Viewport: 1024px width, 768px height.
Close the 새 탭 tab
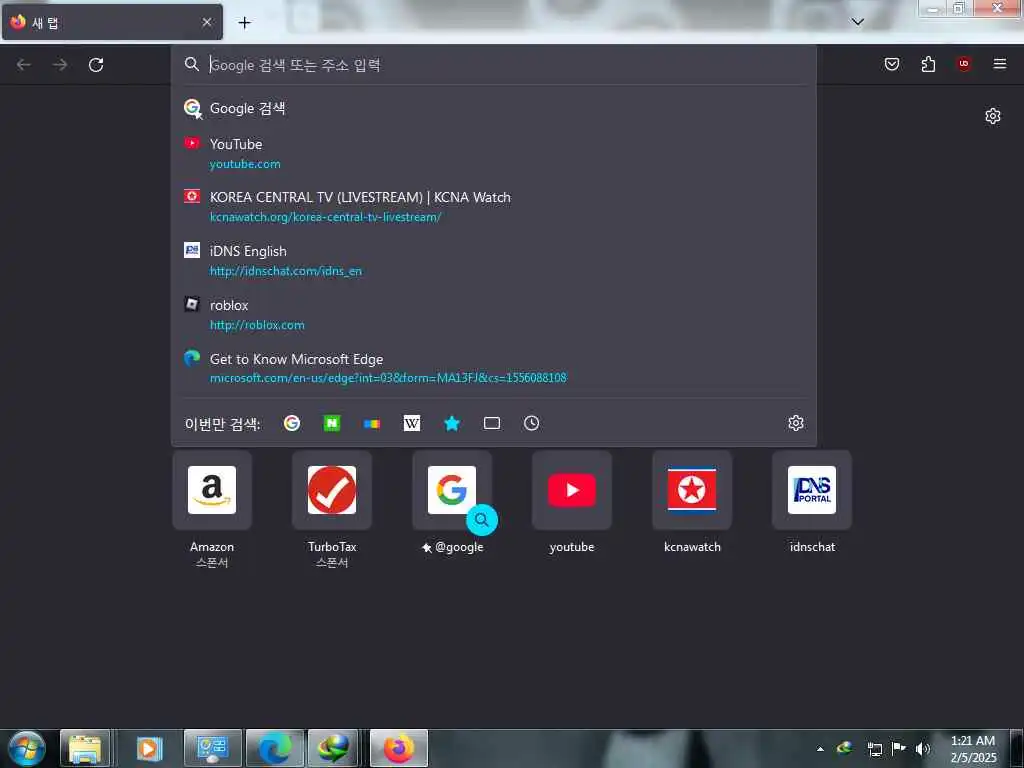coord(206,22)
